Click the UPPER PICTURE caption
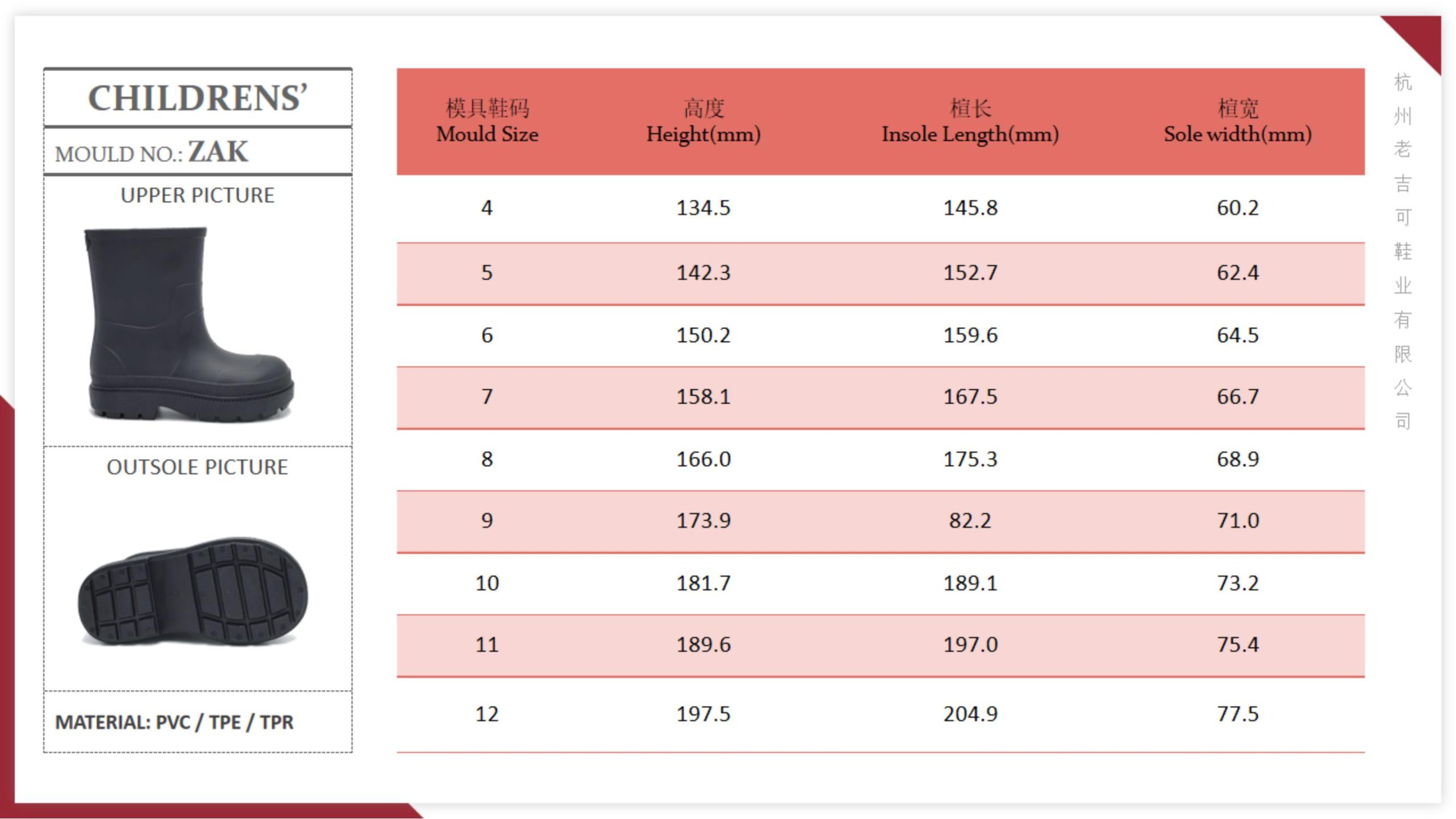1456x819 pixels. click(197, 195)
